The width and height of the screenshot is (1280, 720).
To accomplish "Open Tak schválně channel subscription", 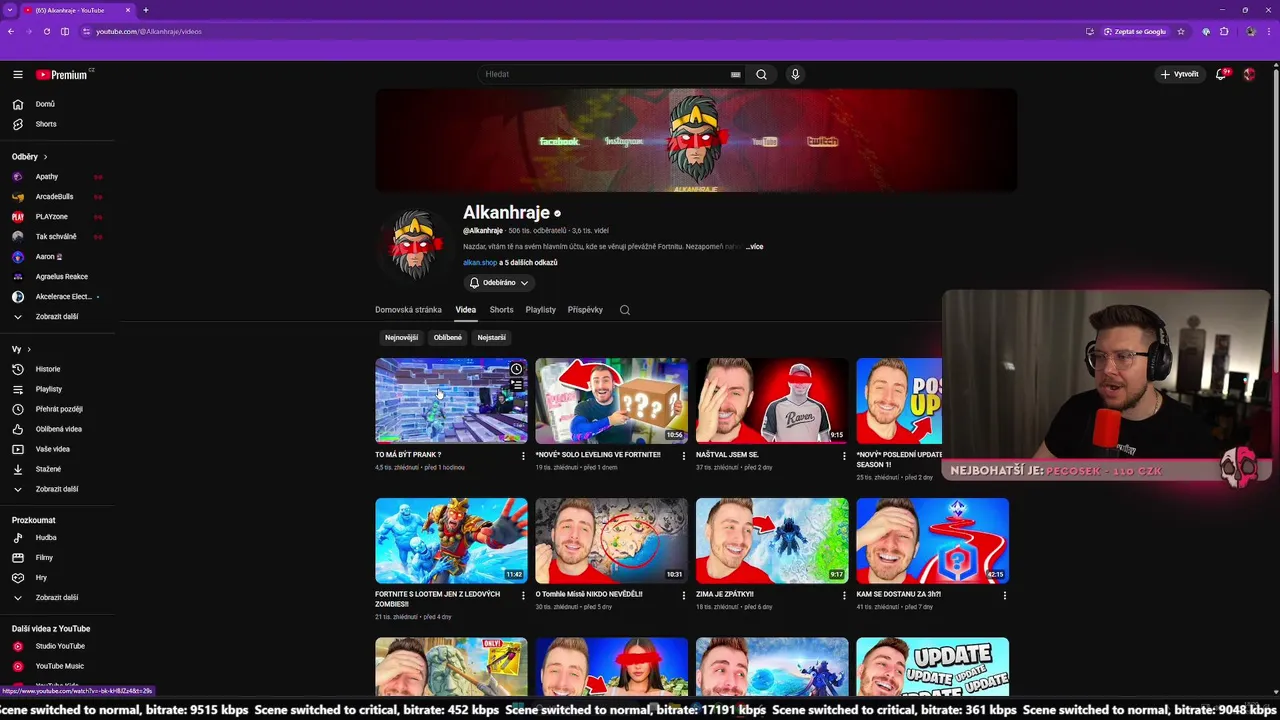I will [57, 237].
